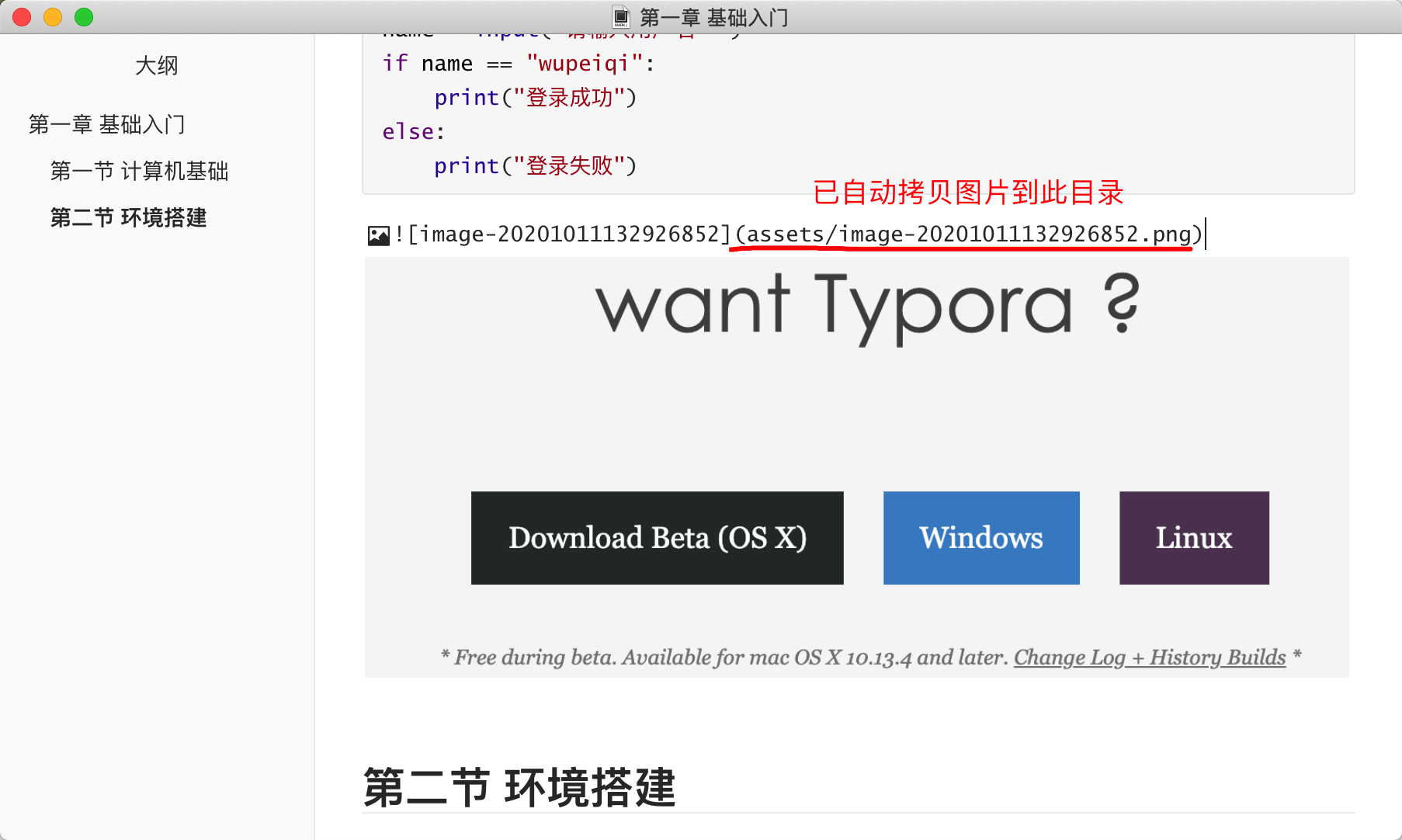Open the Change Log + History Builds link

click(1150, 658)
